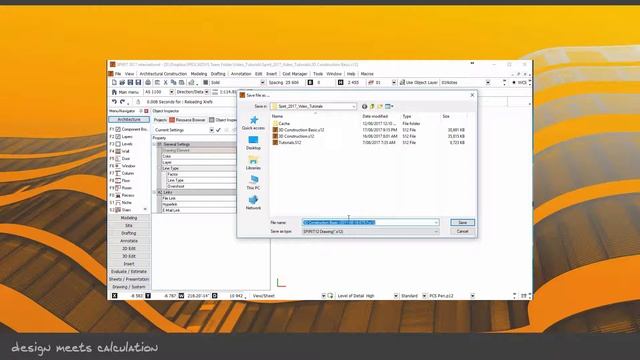Open the File name dropdown arrow
The height and width of the screenshot is (360, 640).
pyautogui.click(x=436, y=222)
